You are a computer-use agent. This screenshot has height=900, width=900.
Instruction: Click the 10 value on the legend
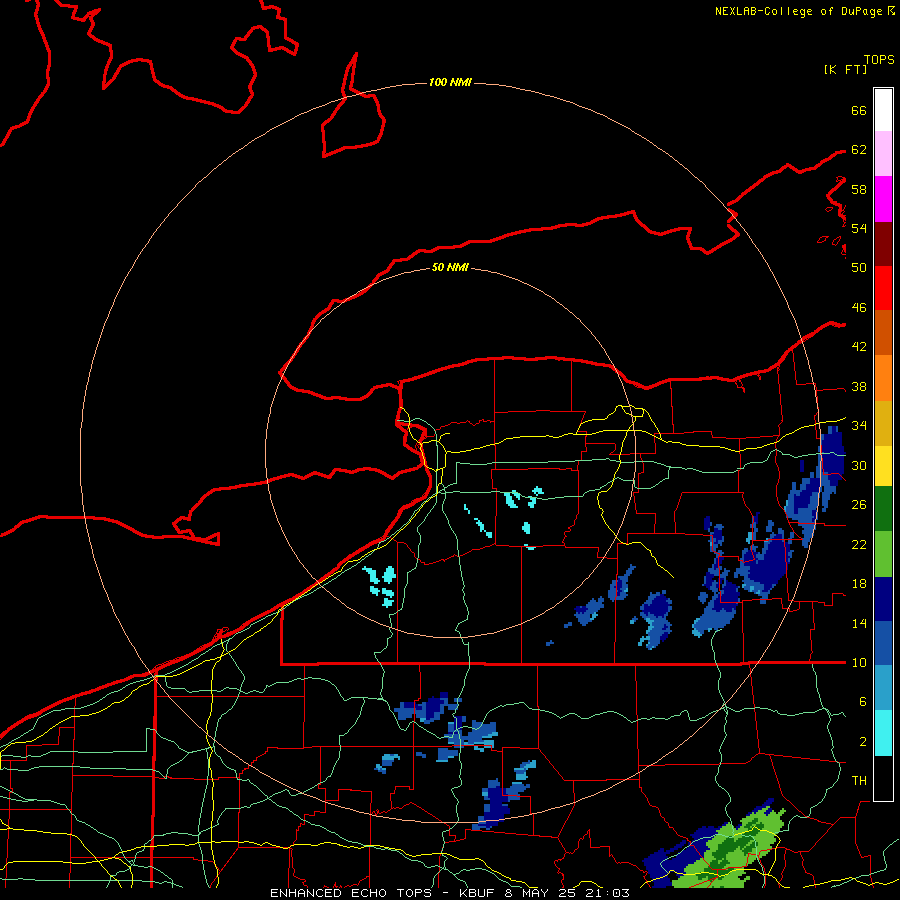pyautogui.click(x=859, y=663)
